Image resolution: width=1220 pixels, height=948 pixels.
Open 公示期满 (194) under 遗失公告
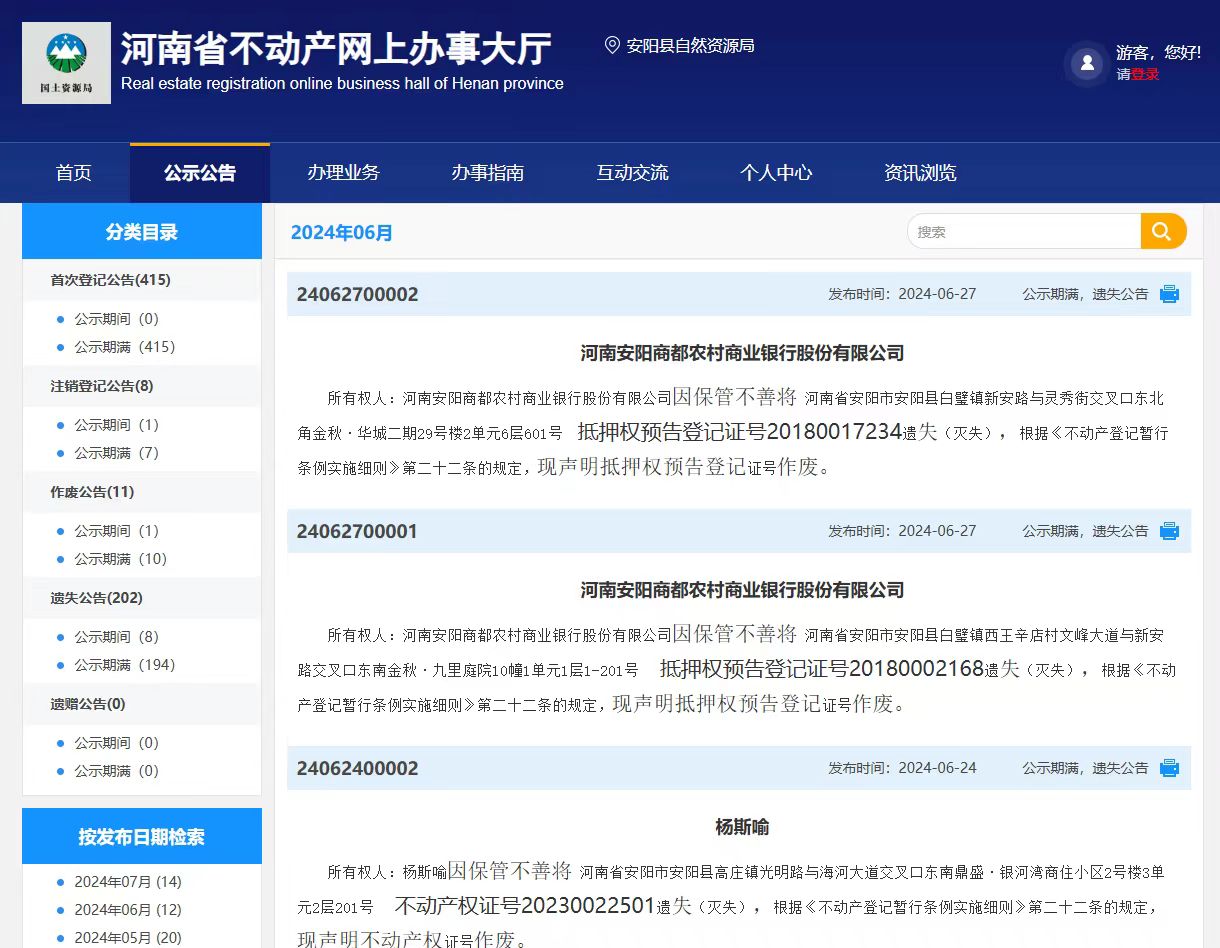point(124,665)
